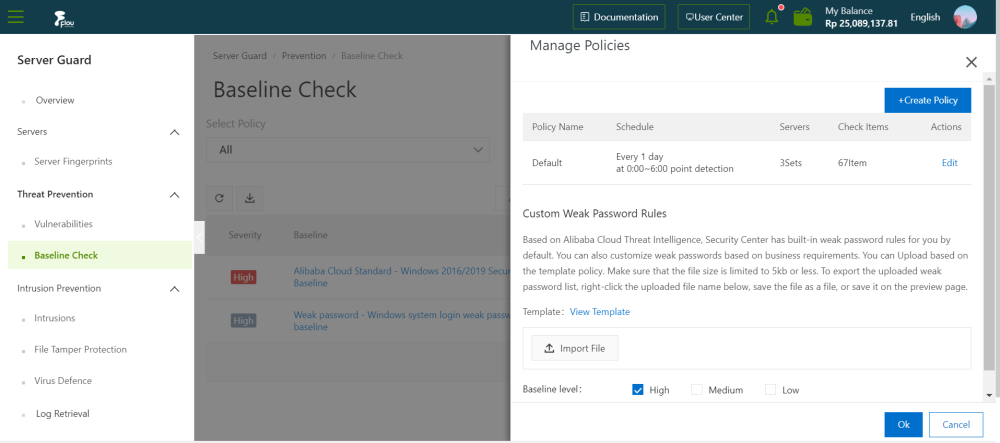Image resolution: width=1000 pixels, height=443 pixels.
Task: Open the Weak password Windows baseline link
Action: click(402, 321)
